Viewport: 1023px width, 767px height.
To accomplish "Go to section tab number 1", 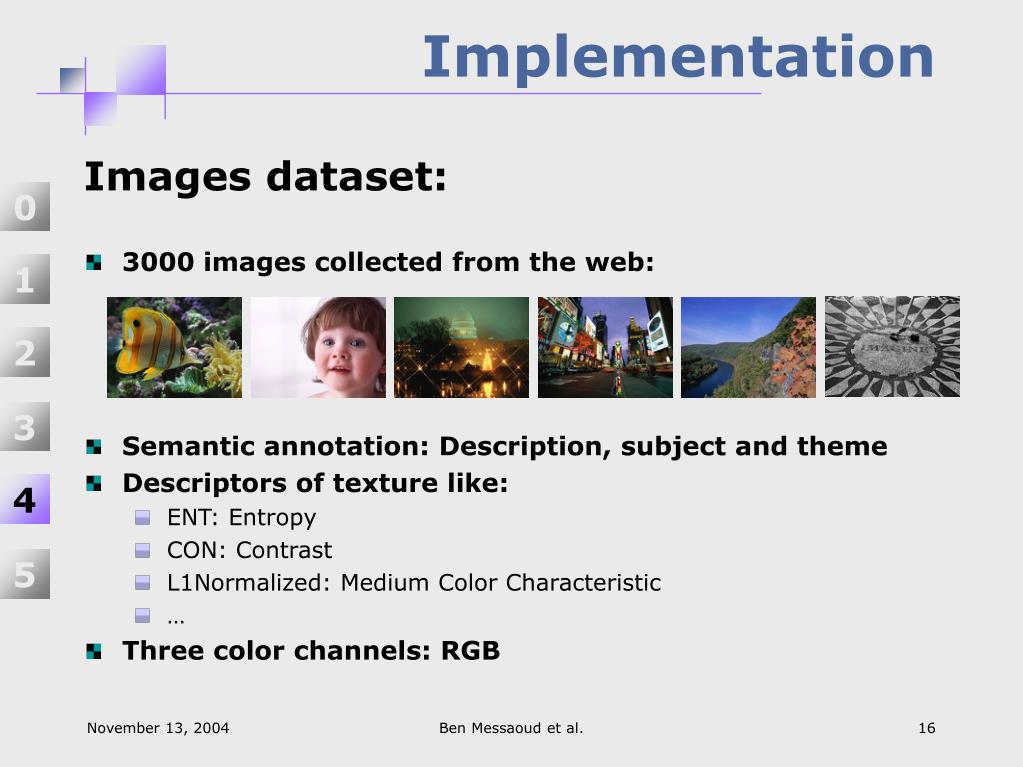I will click(x=24, y=280).
